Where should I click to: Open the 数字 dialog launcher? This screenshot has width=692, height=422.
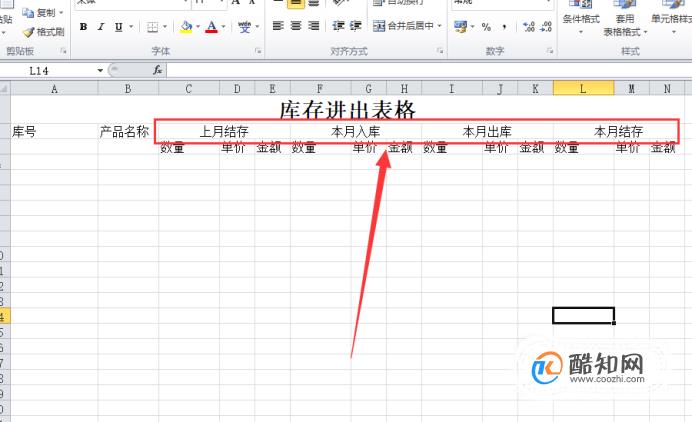pyautogui.click(x=550, y=51)
